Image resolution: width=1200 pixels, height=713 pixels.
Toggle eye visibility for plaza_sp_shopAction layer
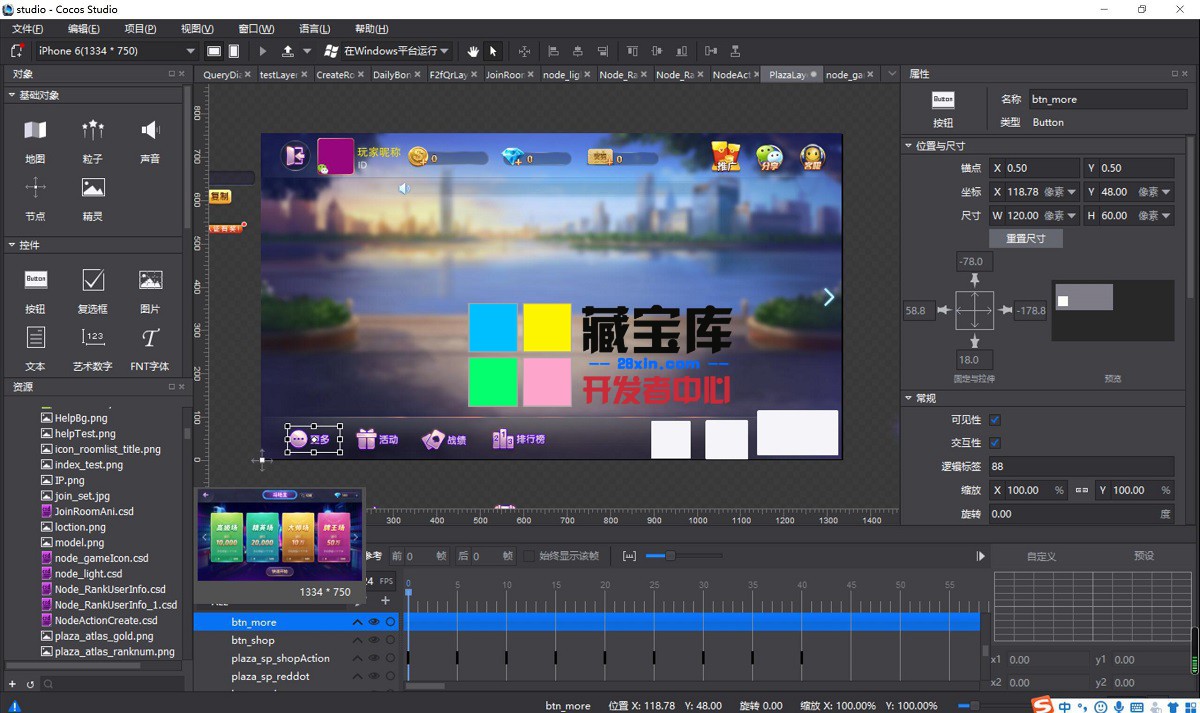[x=374, y=658]
